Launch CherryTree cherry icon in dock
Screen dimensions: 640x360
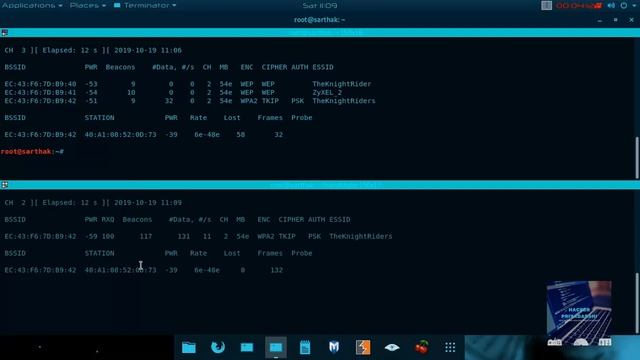click(421, 347)
